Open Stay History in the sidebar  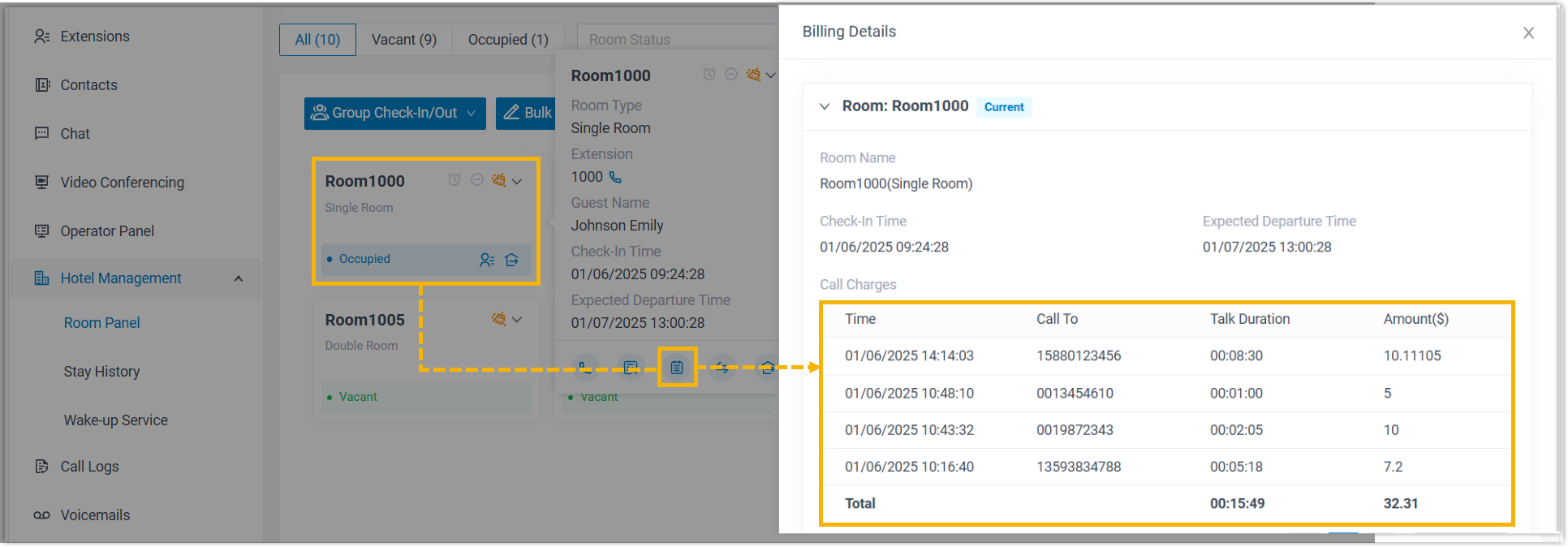click(x=101, y=371)
